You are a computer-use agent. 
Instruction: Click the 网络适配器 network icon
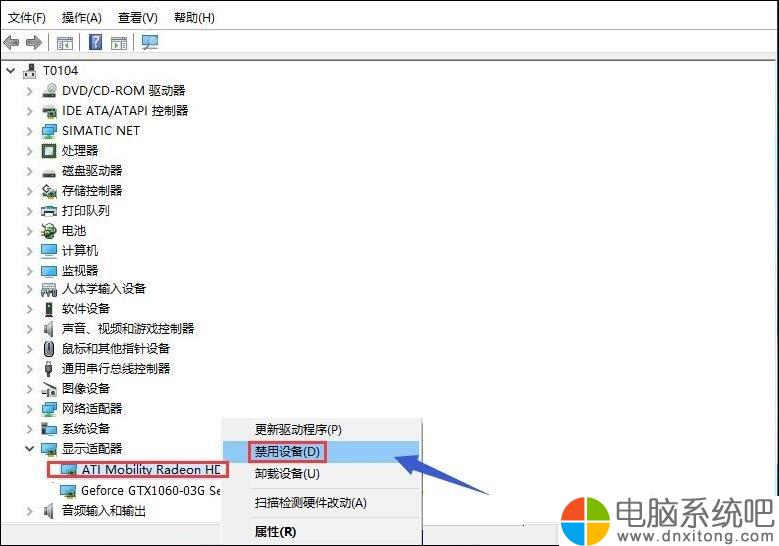49,409
